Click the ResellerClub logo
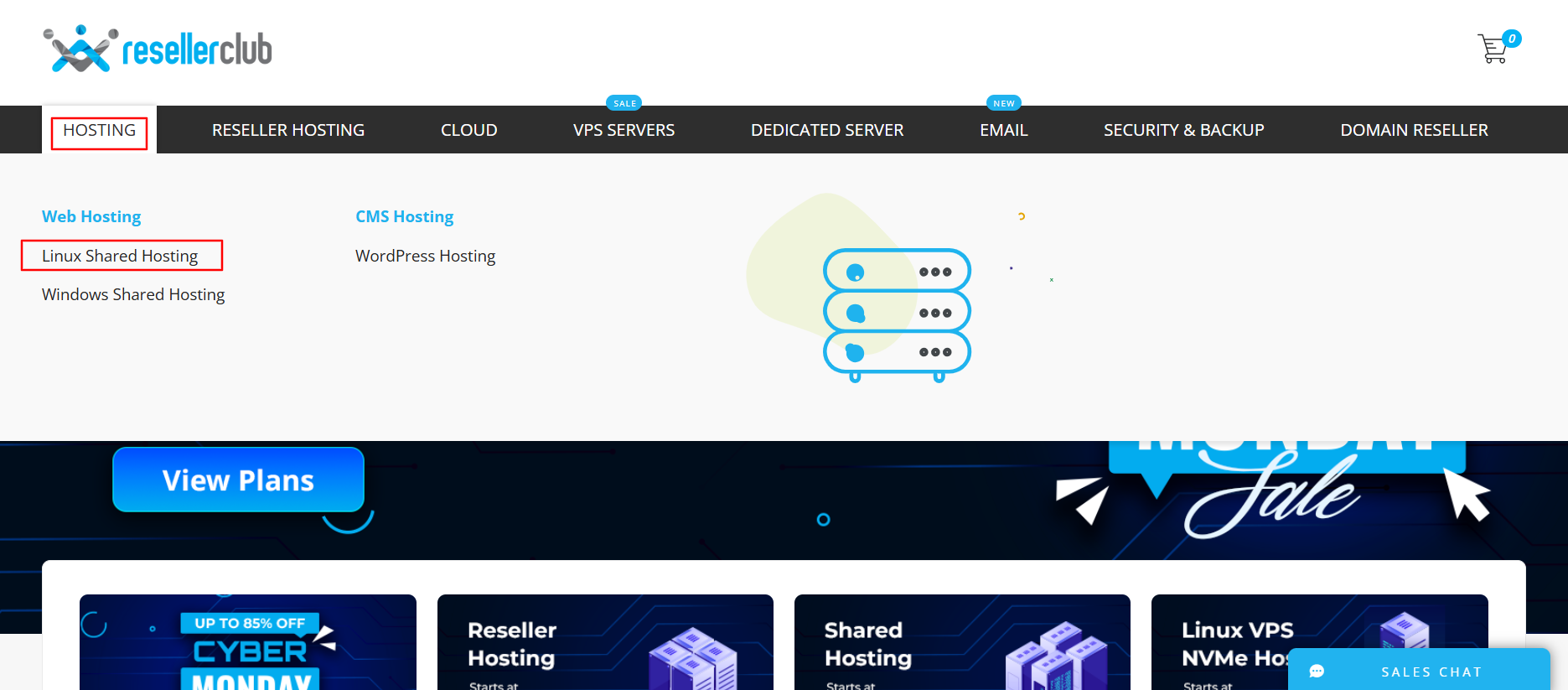The height and width of the screenshot is (690, 1568). coord(158,49)
